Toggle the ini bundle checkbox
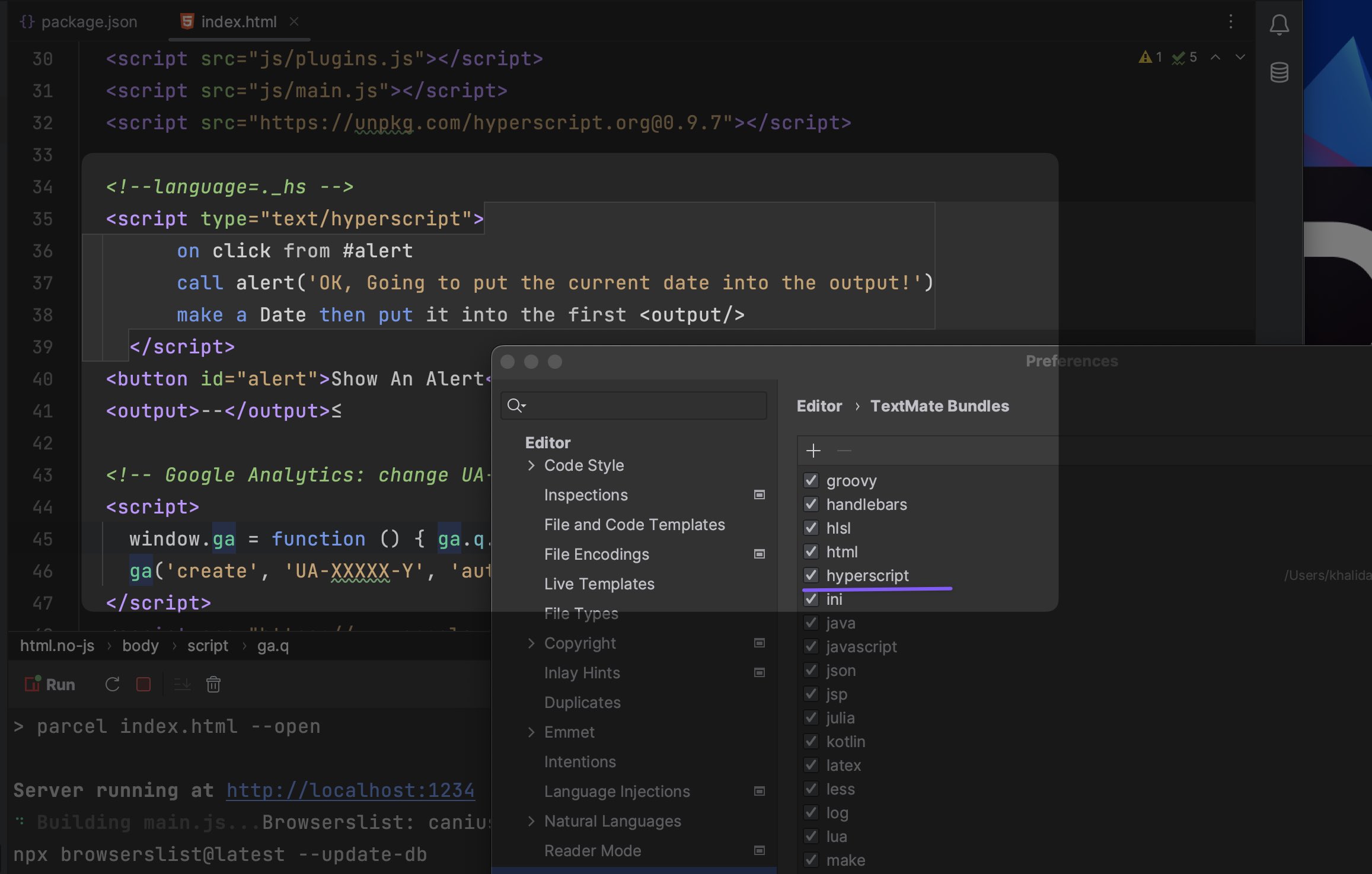Image resolution: width=1372 pixels, height=874 pixels. coord(811,599)
